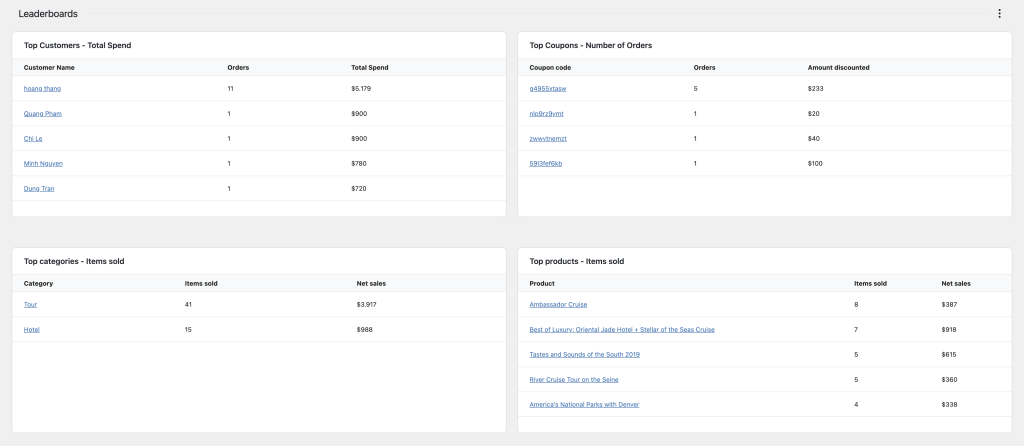1024x446 pixels.
Task: Open the Leaderboards three-dot options menu
Action: (999, 14)
